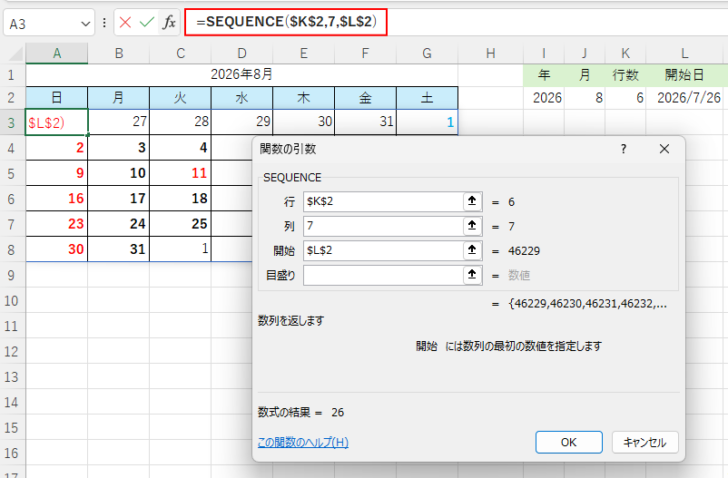Image resolution: width=728 pixels, height=478 pixels.
Task: Open この関数のヘルプ(H) link
Action: click(x=303, y=442)
